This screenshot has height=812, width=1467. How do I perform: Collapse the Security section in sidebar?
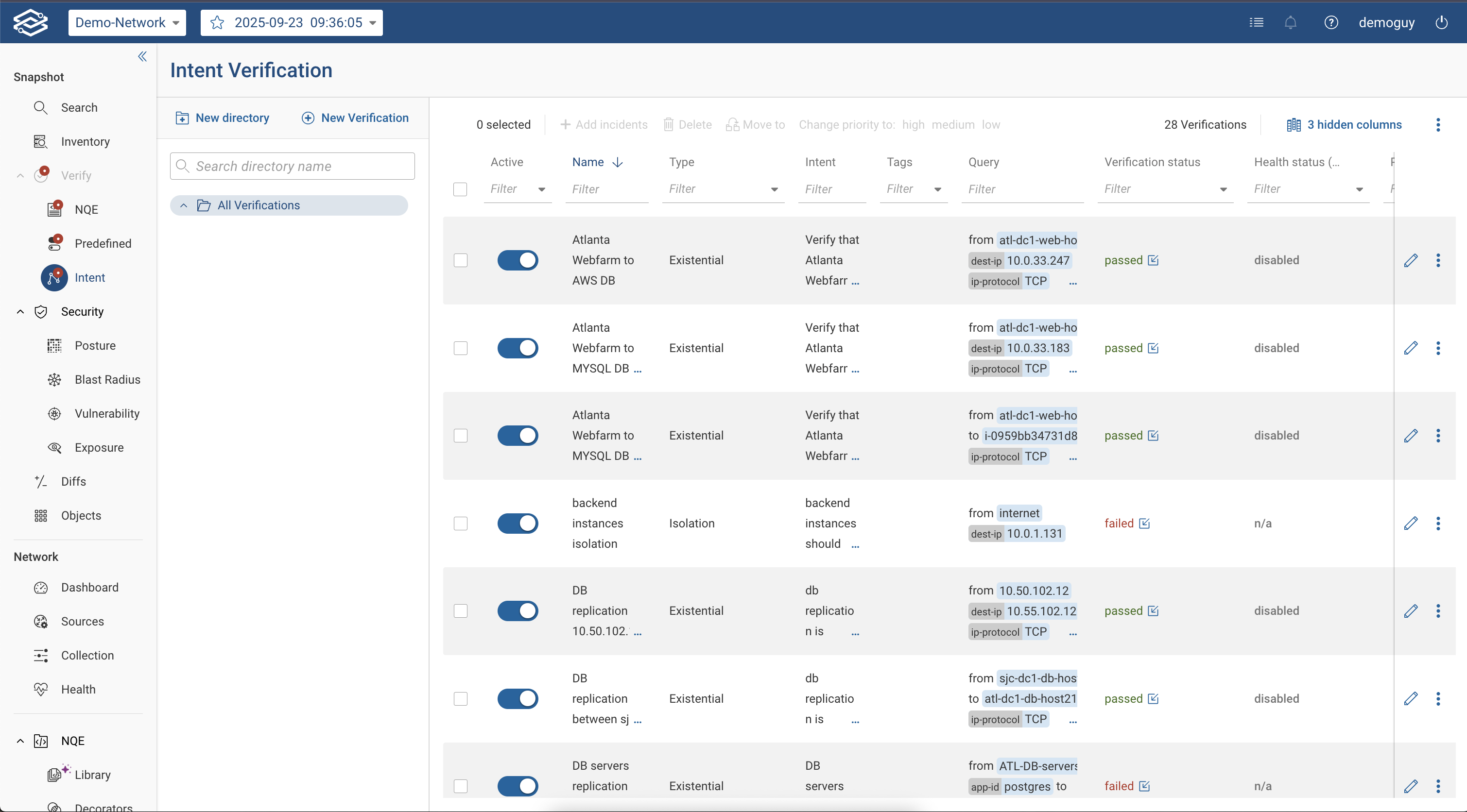click(x=20, y=311)
